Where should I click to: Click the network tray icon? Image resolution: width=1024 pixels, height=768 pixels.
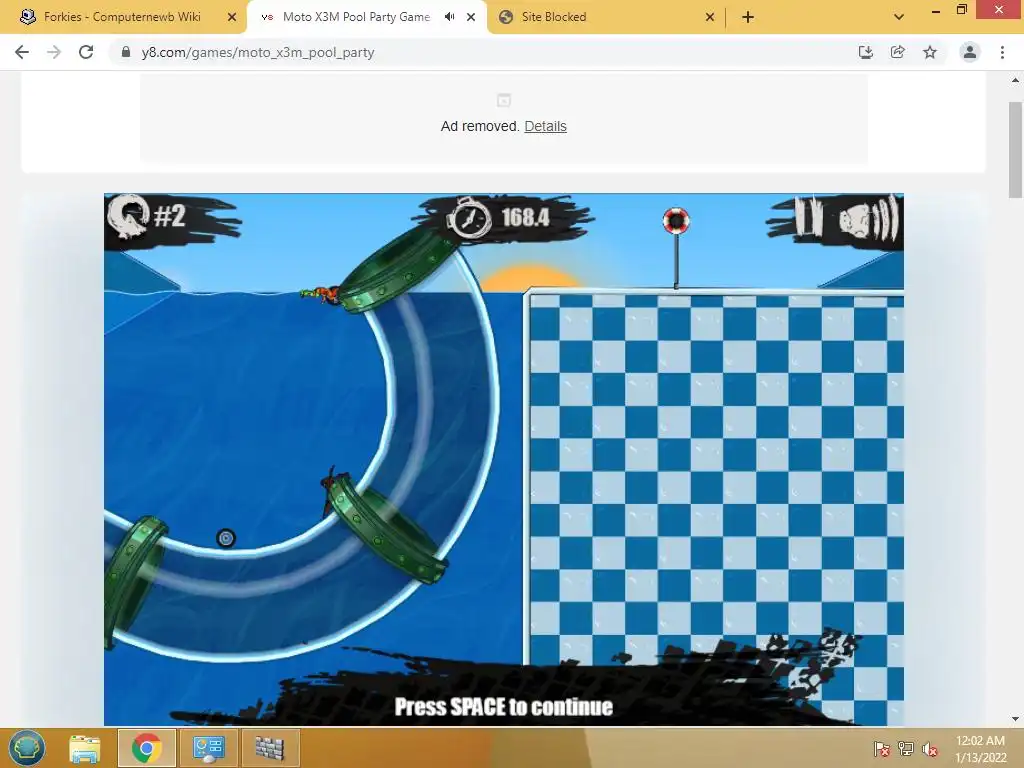click(906, 749)
